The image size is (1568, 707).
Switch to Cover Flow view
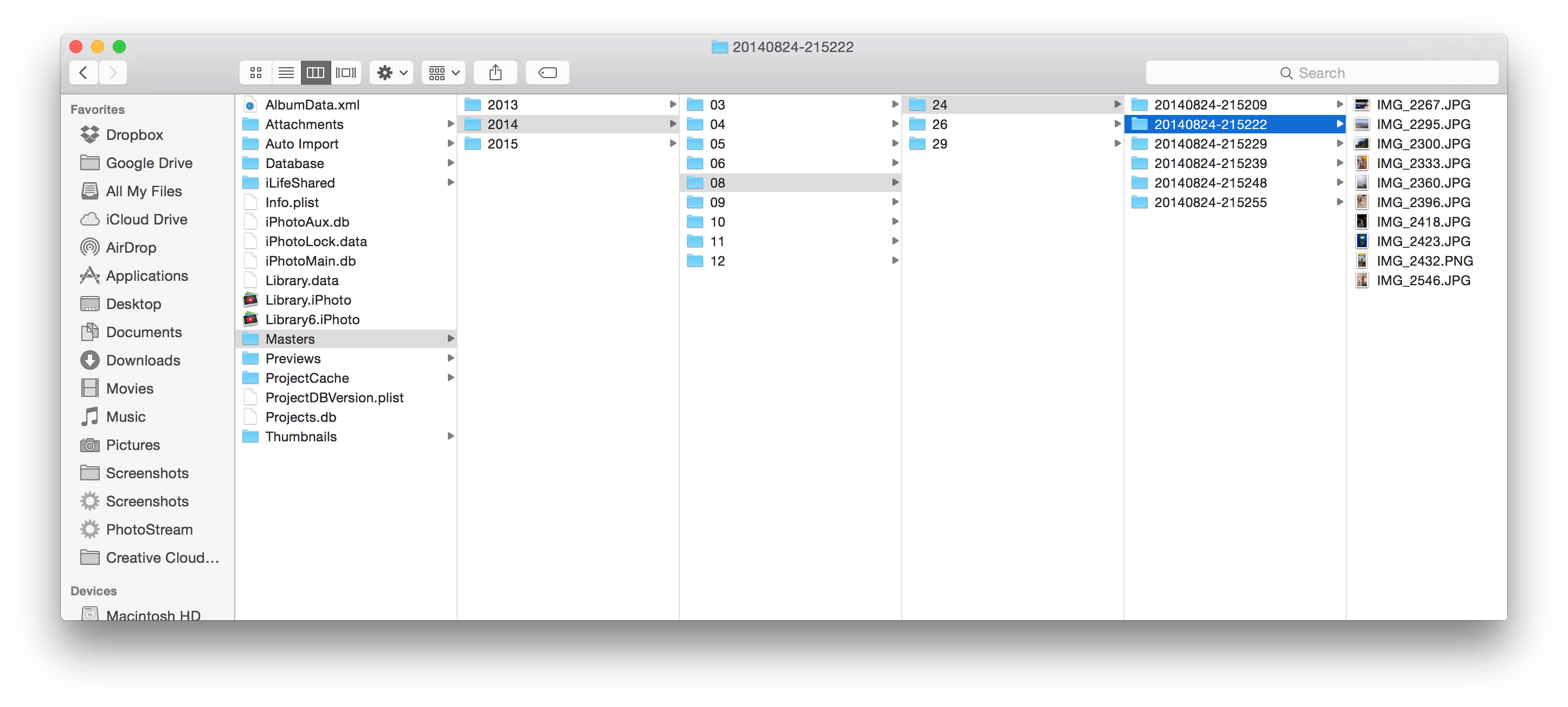346,73
